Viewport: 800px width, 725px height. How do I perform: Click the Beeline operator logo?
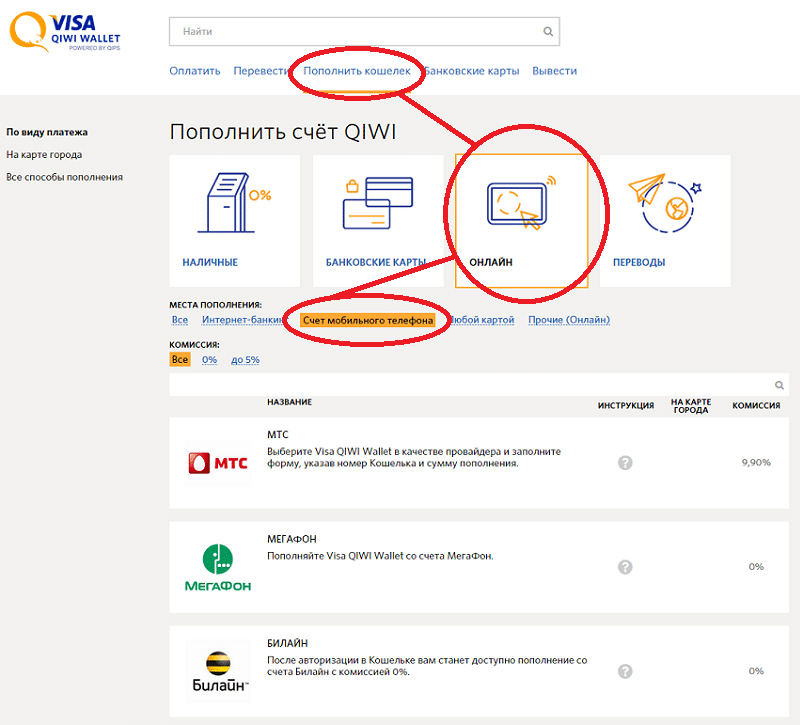pos(220,671)
